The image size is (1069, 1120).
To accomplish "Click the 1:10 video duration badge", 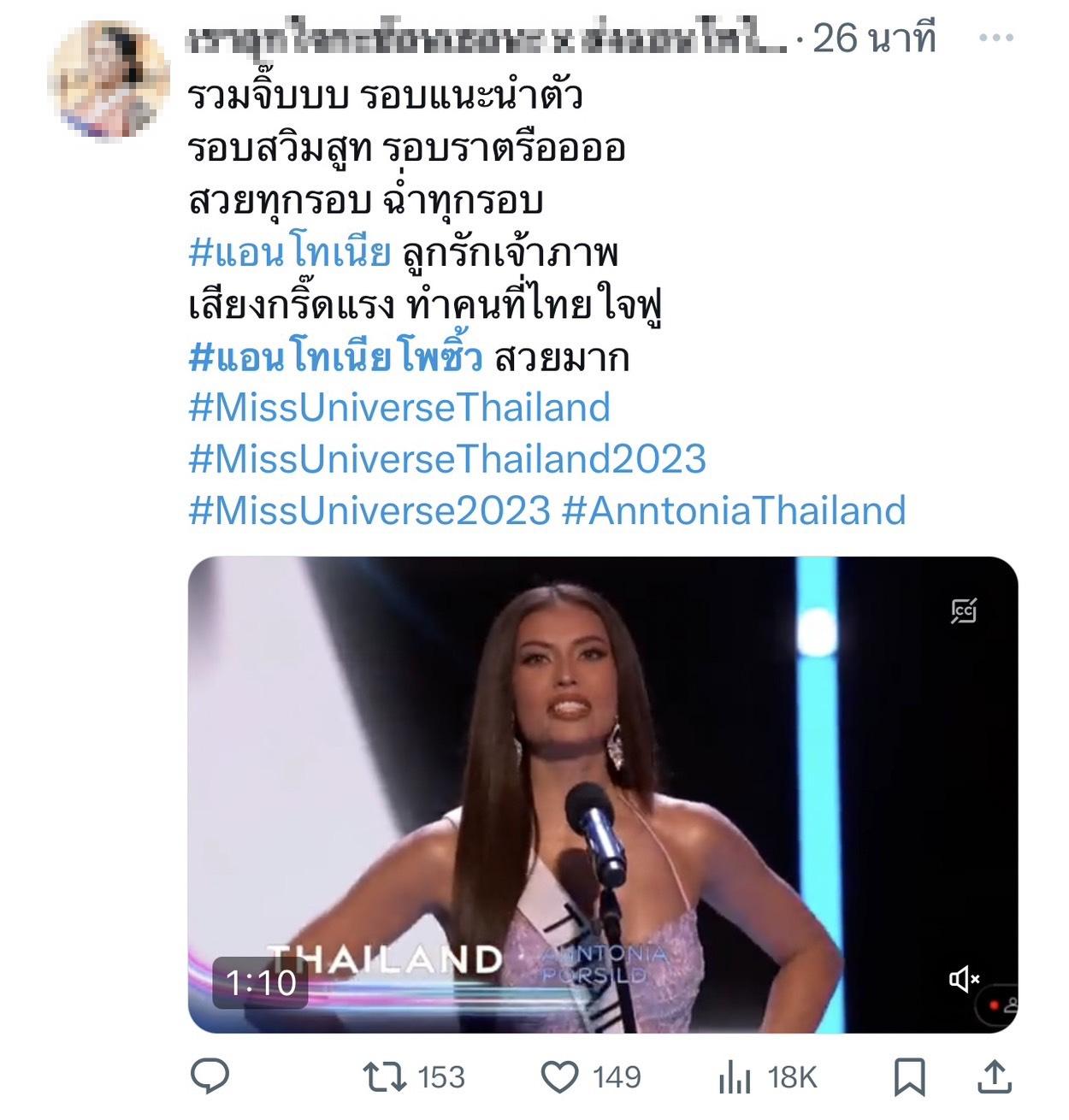I will coord(261,982).
